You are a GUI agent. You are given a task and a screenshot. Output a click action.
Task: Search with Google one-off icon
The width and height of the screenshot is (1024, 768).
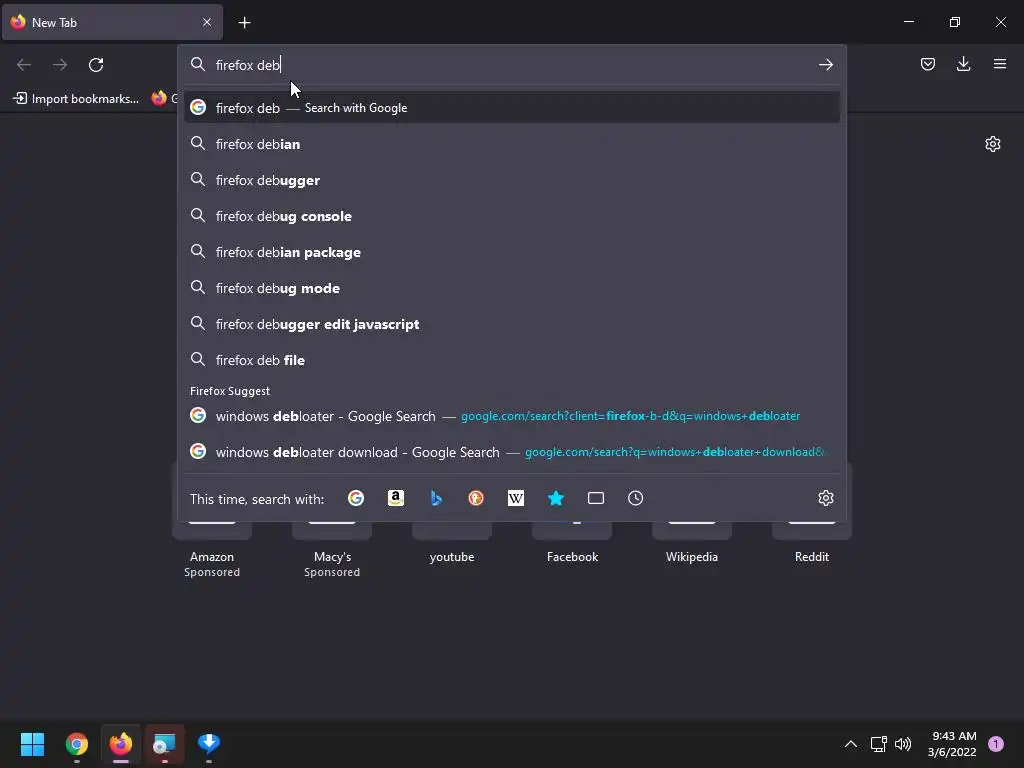(x=356, y=498)
